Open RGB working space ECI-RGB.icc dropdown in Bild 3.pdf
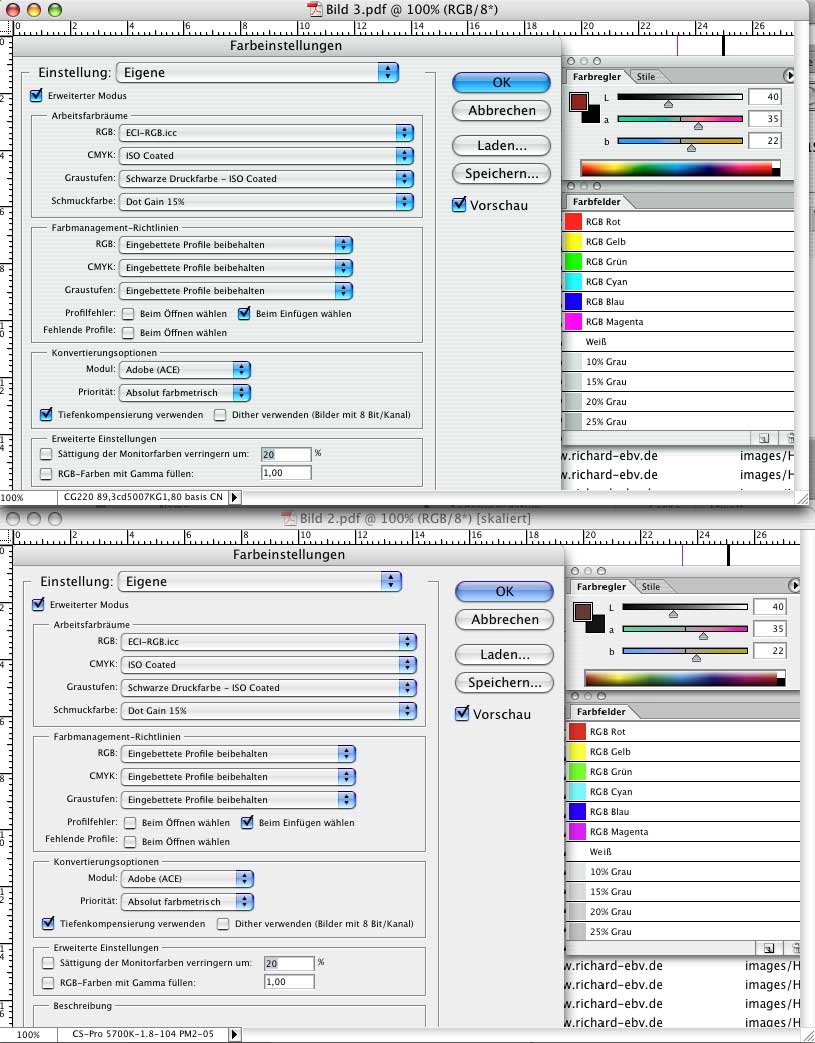Image resolution: width=815 pixels, height=1043 pixels. pos(266,132)
